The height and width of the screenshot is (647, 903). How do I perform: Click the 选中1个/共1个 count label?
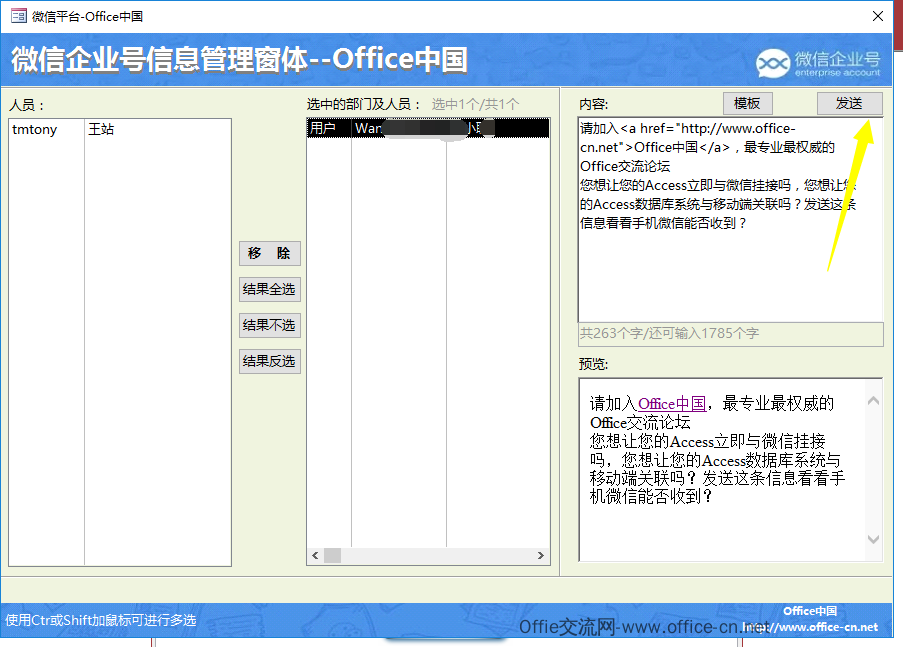[x=476, y=104]
